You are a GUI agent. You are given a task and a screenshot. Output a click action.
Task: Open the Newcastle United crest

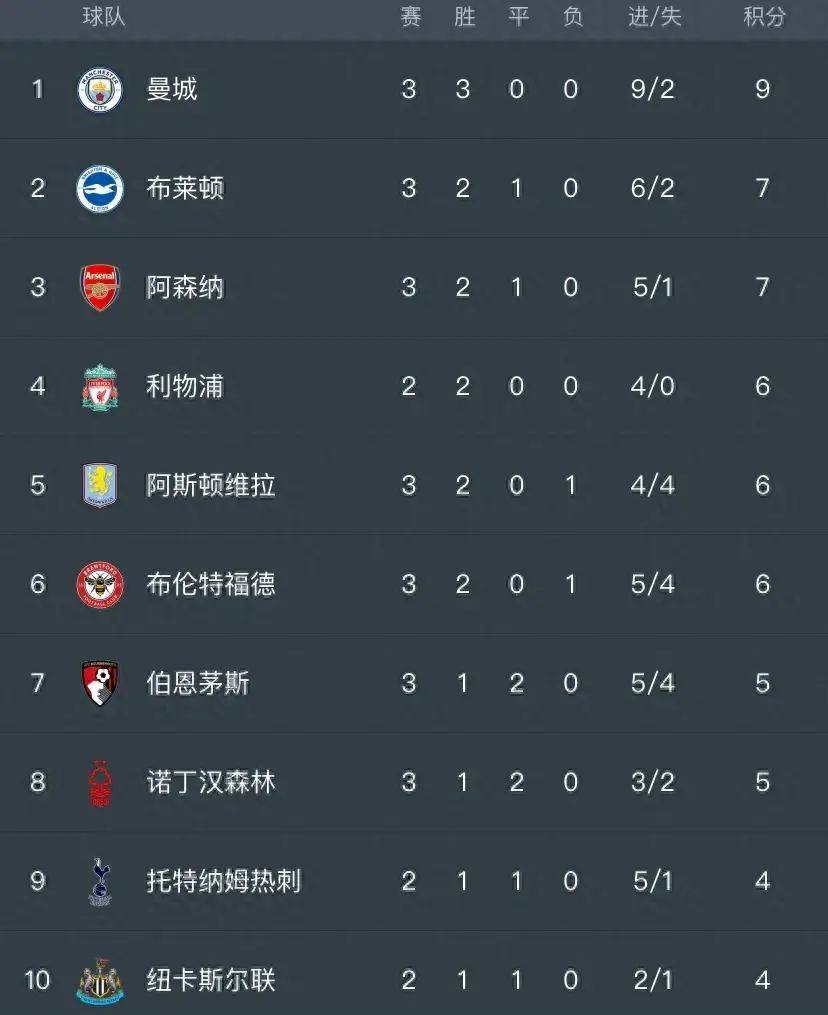(100, 981)
